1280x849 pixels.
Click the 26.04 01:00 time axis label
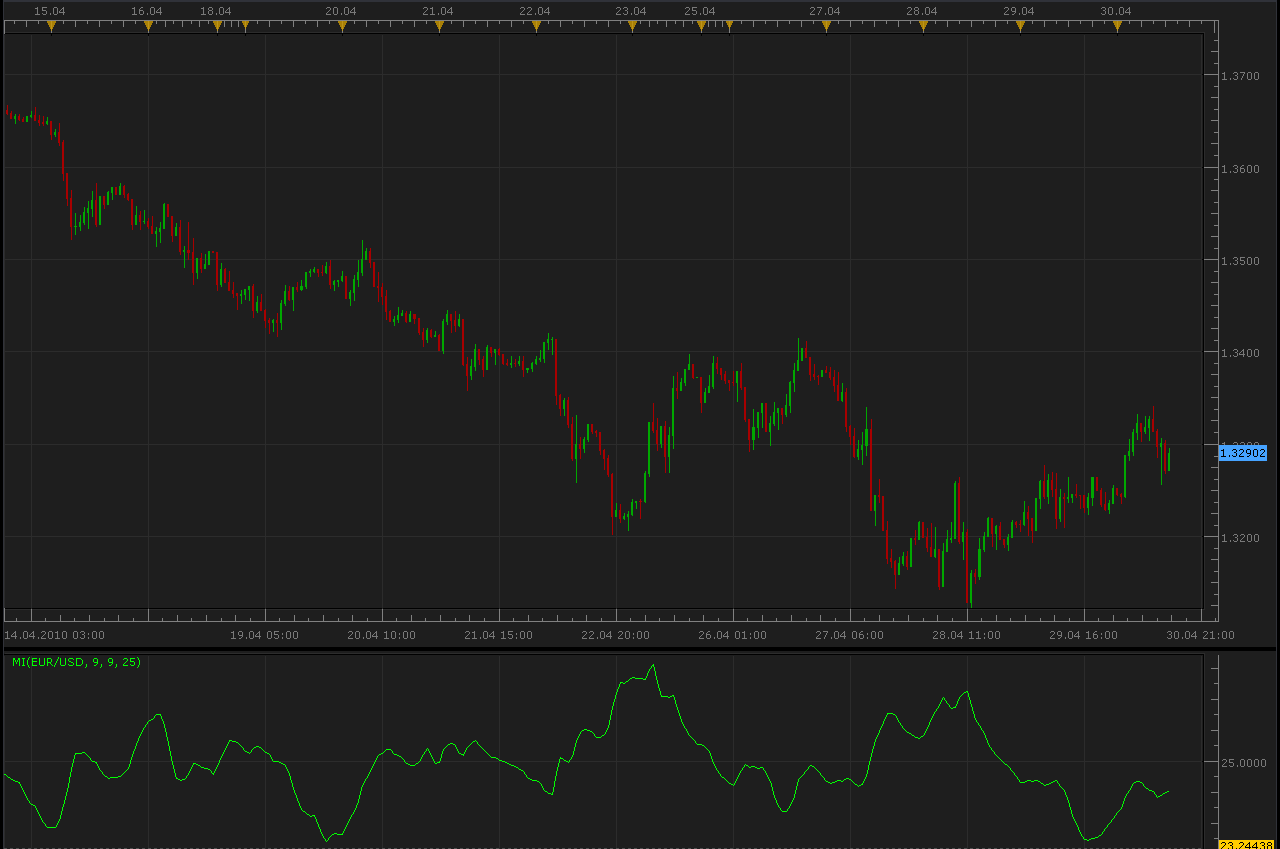(x=732, y=634)
